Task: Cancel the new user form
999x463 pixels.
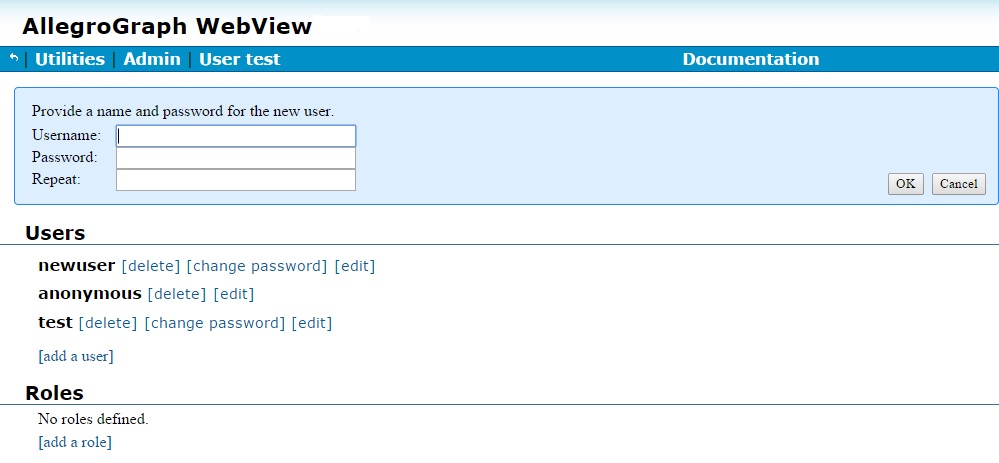Action: [958, 184]
